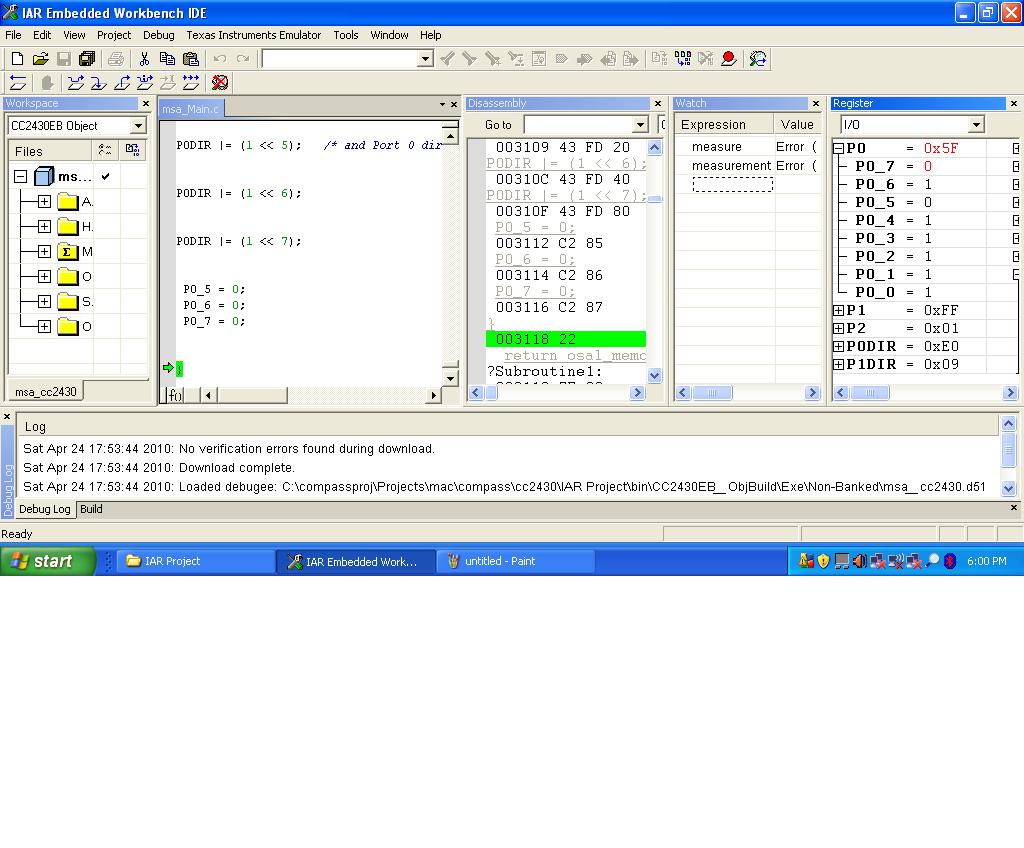Click the workspace build status column icon

point(133,150)
